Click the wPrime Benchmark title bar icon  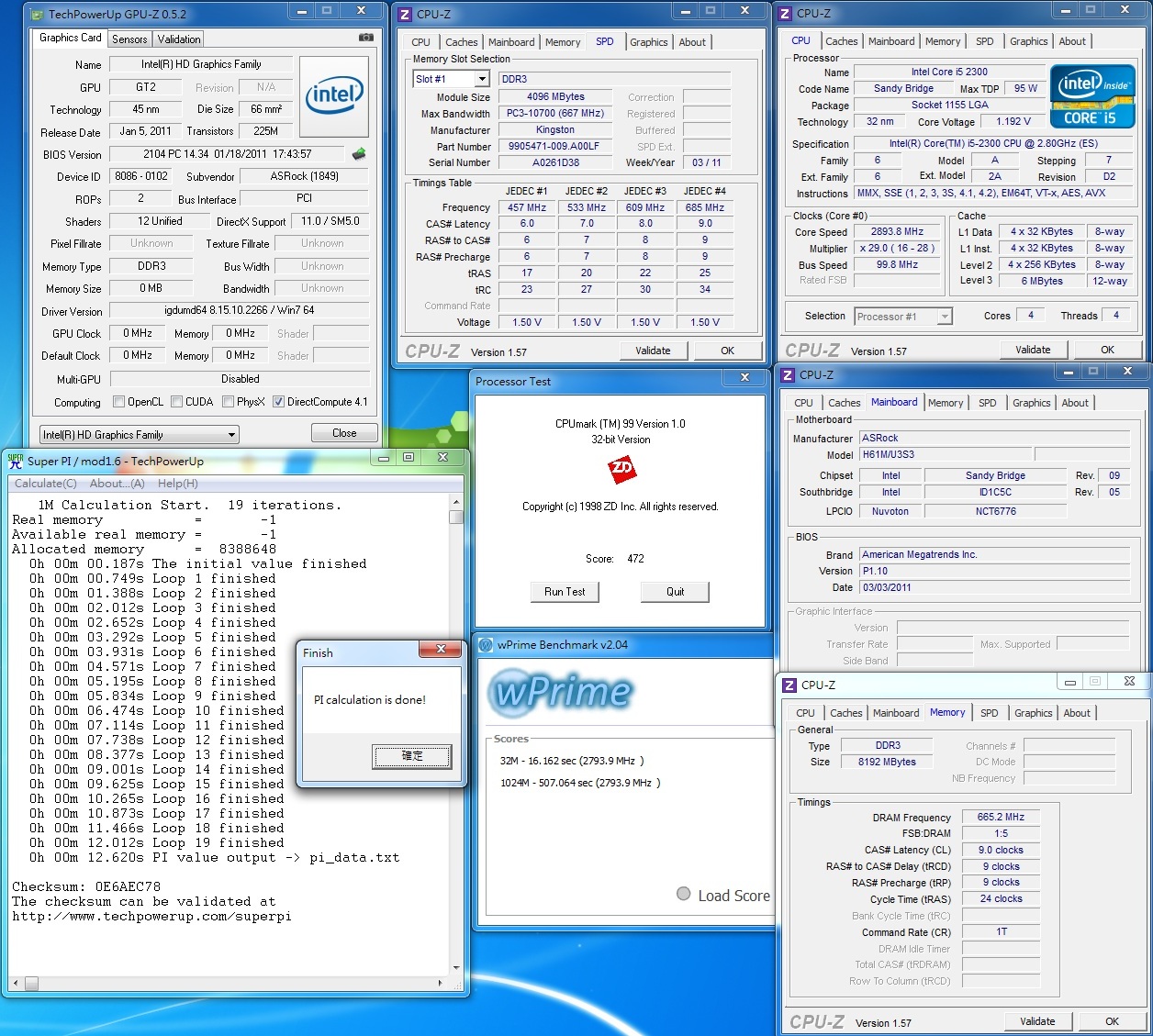tap(486, 645)
